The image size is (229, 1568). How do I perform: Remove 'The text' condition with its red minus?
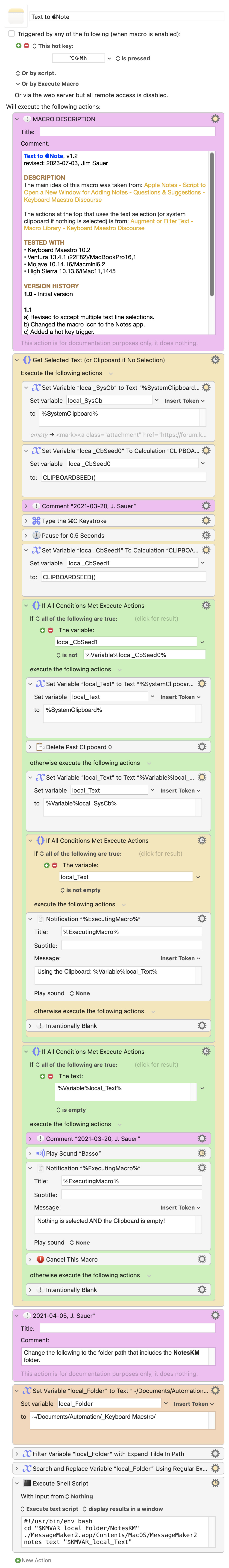pyautogui.click(x=50, y=1076)
